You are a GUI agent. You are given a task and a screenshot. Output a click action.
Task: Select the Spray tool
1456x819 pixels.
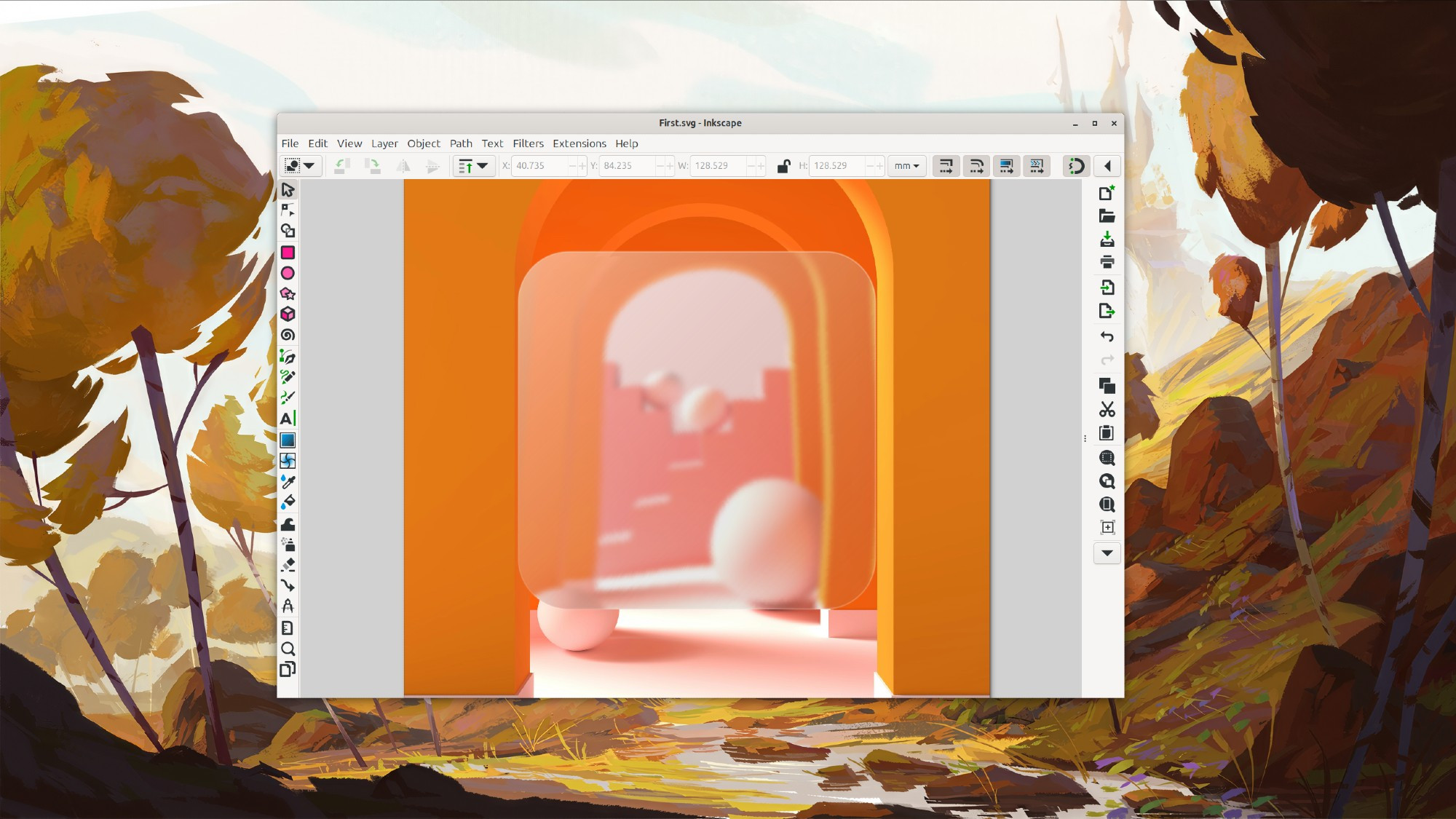tap(288, 545)
